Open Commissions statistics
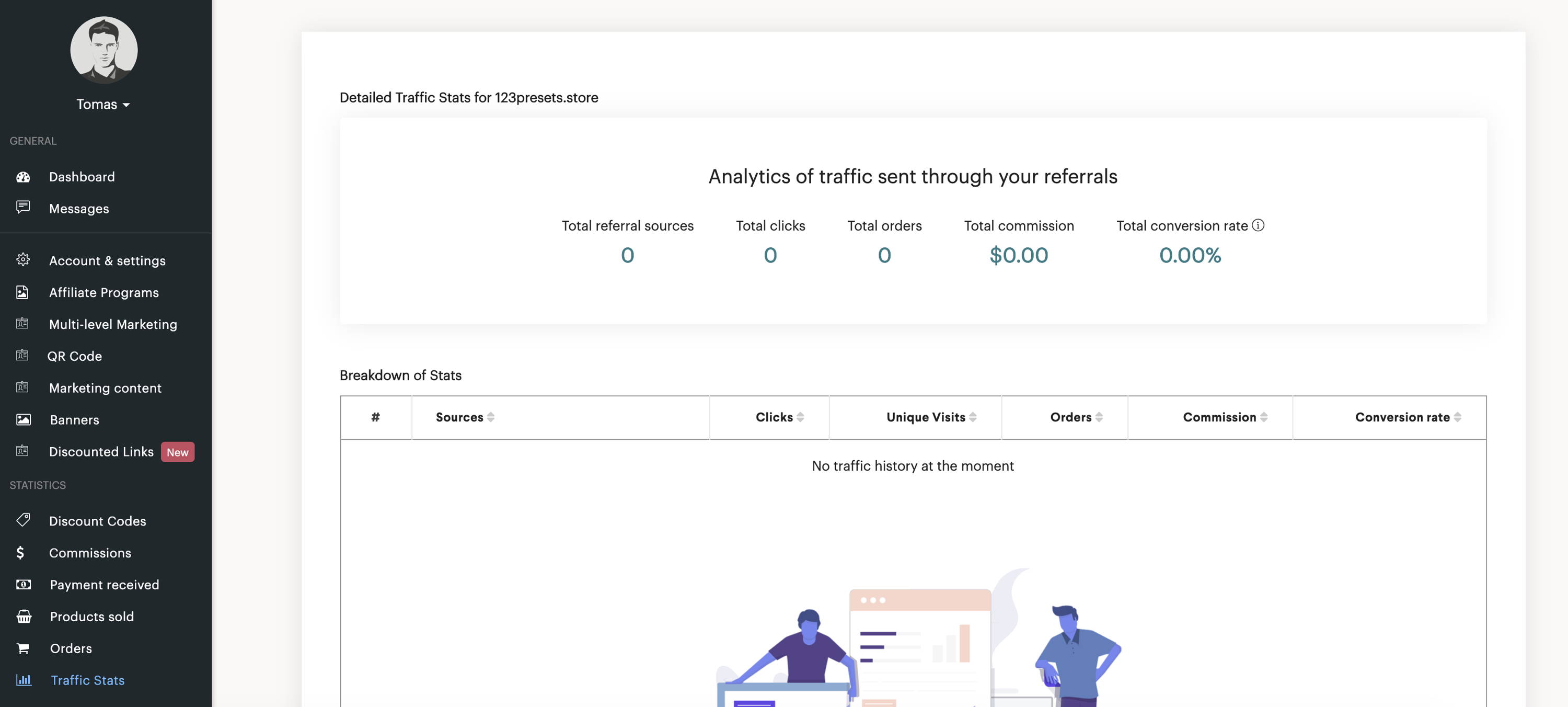This screenshot has height=707, width=1568. (90, 553)
